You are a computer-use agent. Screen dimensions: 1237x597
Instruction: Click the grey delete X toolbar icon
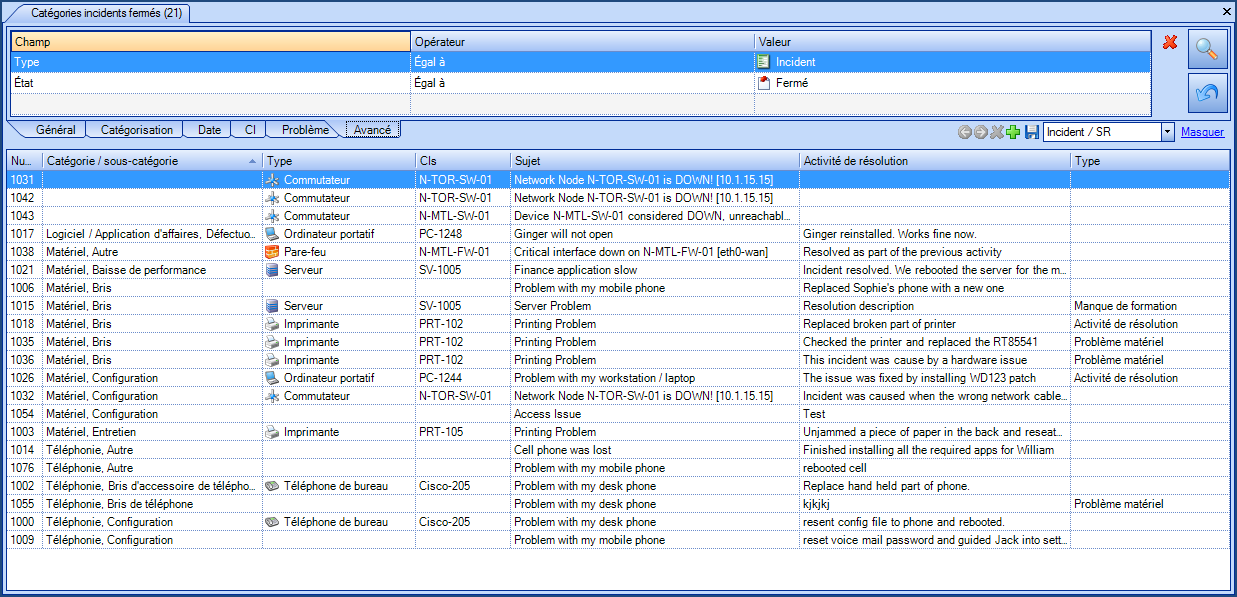[x=997, y=132]
